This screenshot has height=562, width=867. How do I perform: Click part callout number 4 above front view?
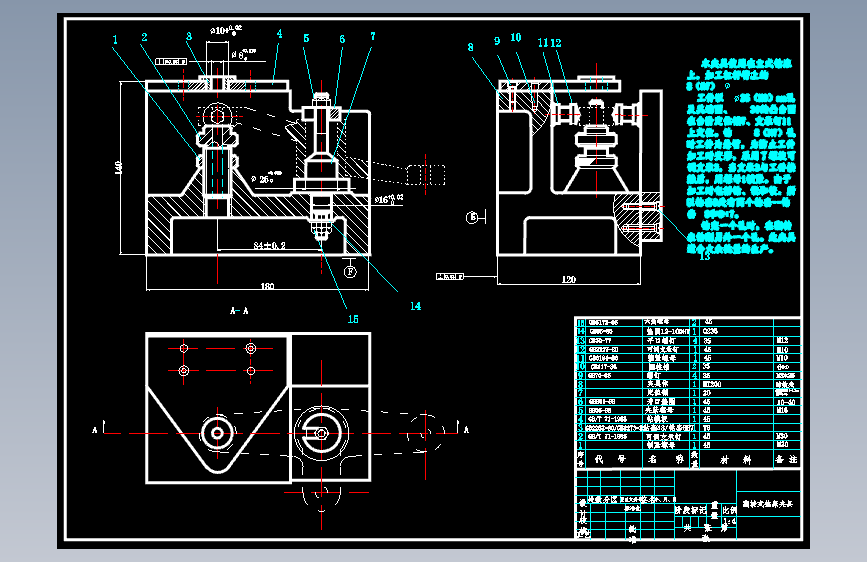coord(279,34)
